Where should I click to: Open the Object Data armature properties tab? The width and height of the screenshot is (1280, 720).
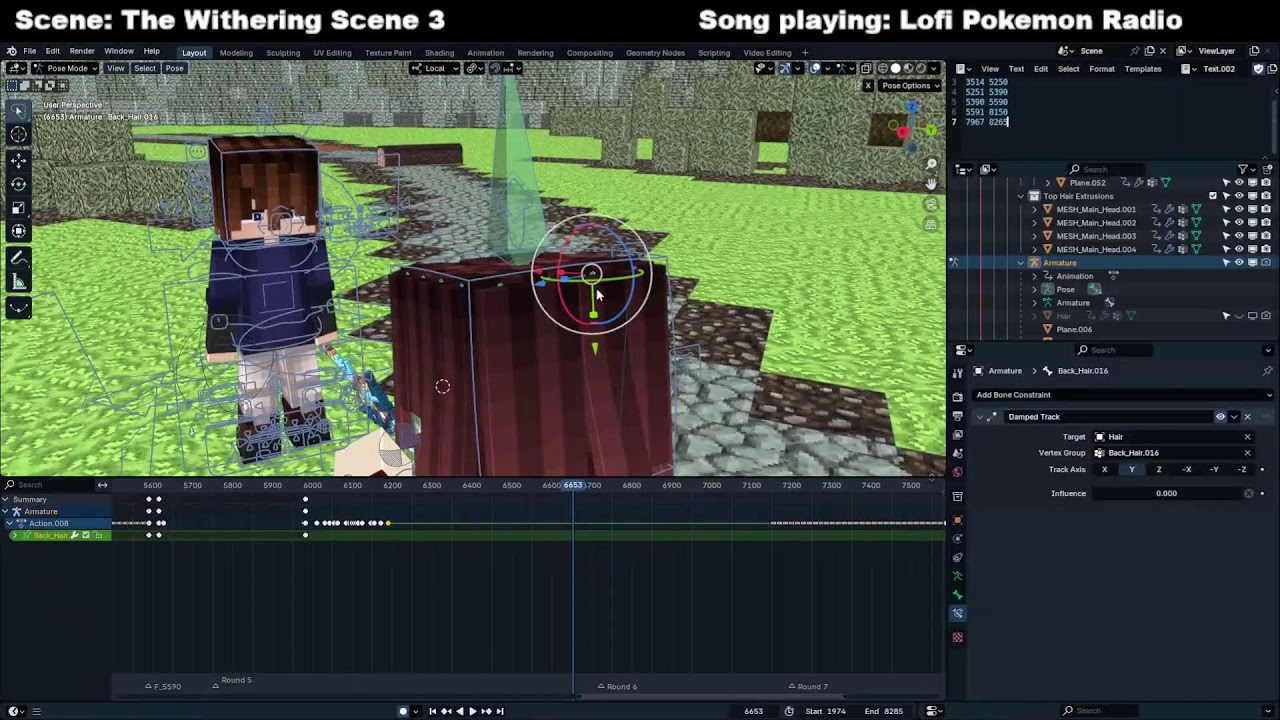pos(957,576)
